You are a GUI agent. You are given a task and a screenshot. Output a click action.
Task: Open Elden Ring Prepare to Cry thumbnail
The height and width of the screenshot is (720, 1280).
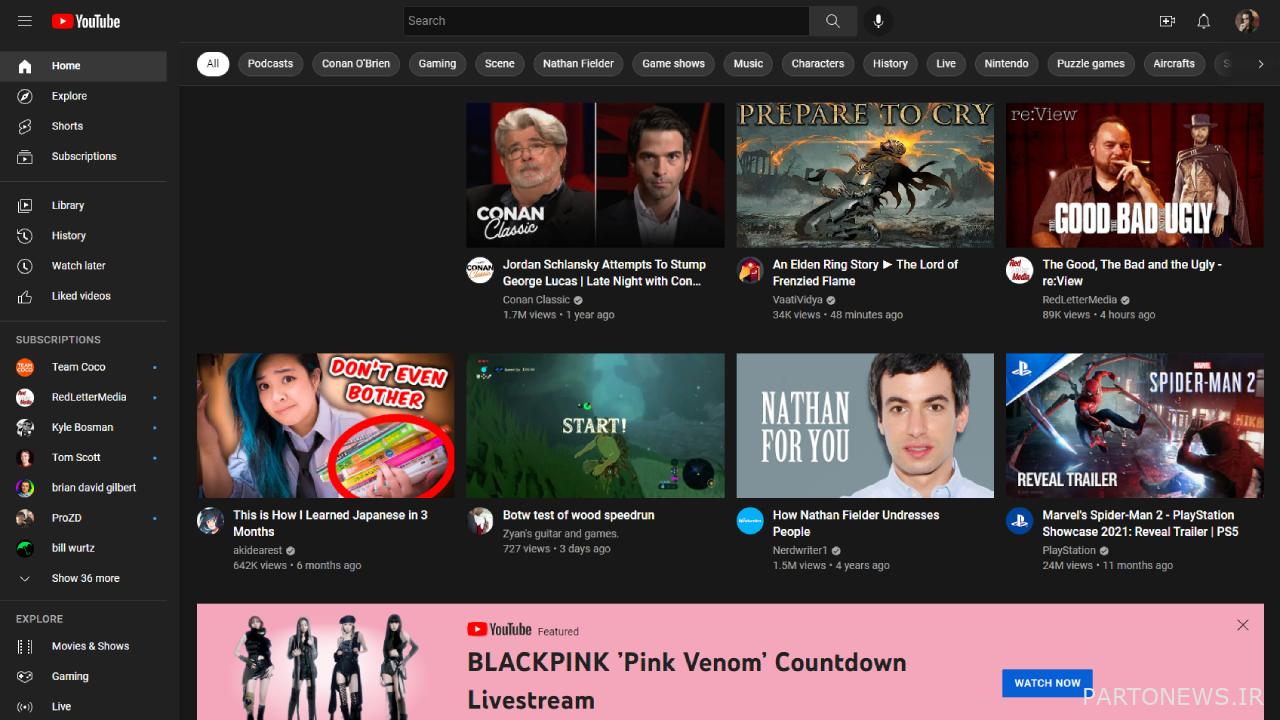[865, 175]
